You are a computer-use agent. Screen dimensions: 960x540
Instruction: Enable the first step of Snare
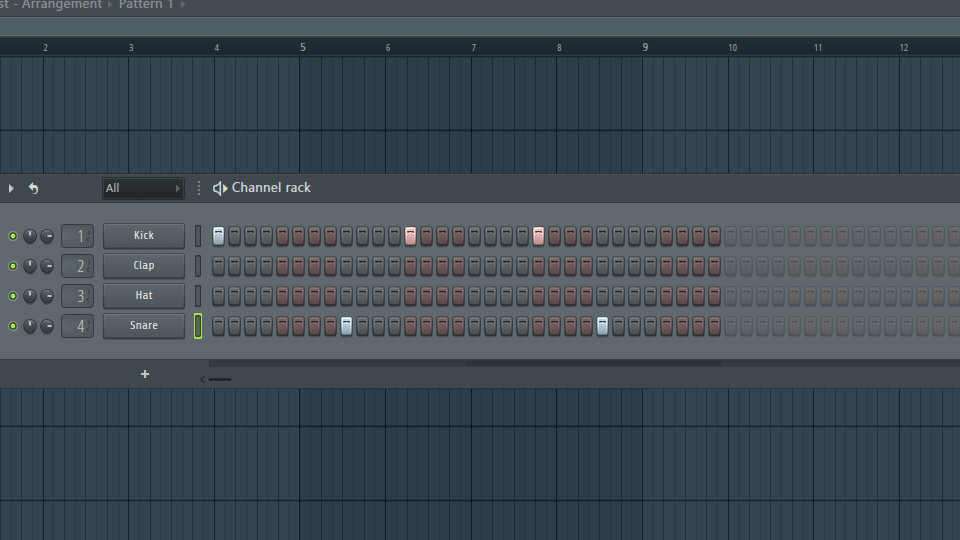point(219,326)
